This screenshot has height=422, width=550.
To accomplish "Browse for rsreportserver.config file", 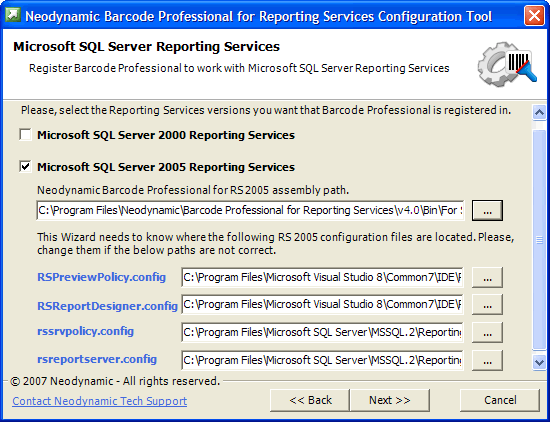I will click(487, 360).
